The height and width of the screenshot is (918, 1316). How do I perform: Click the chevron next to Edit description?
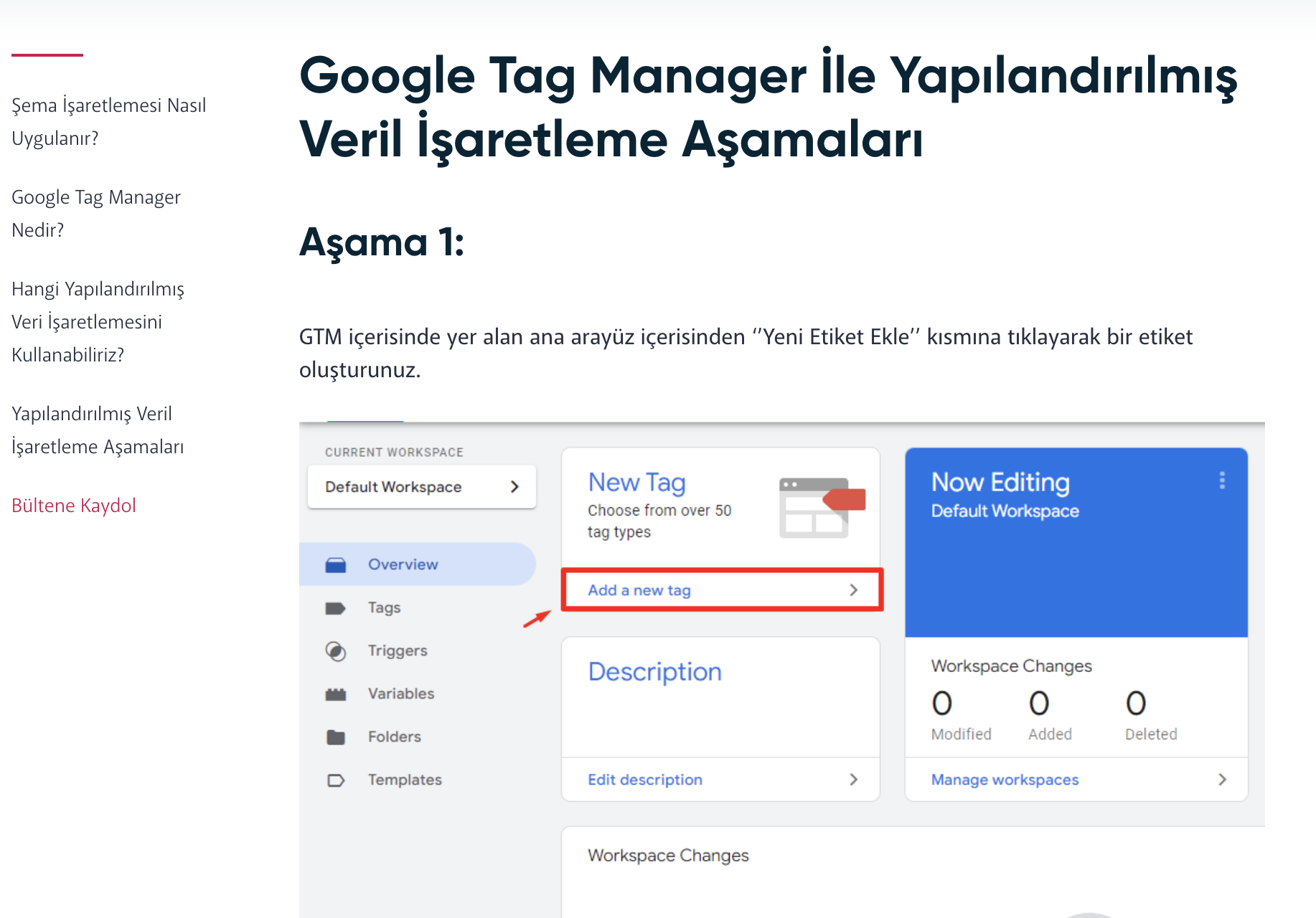[853, 779]
